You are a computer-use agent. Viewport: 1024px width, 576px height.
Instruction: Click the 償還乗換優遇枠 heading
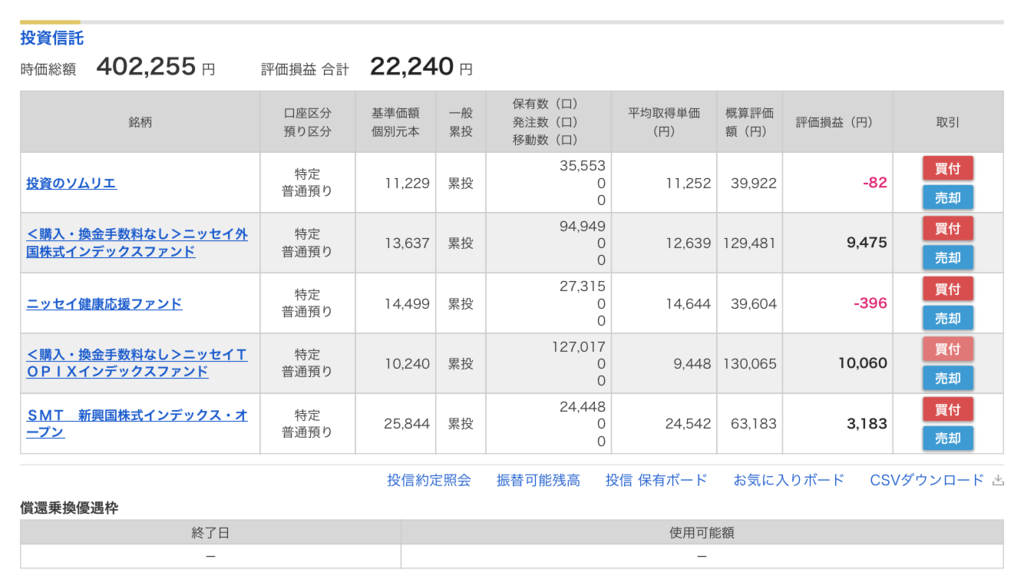[69, 508]
